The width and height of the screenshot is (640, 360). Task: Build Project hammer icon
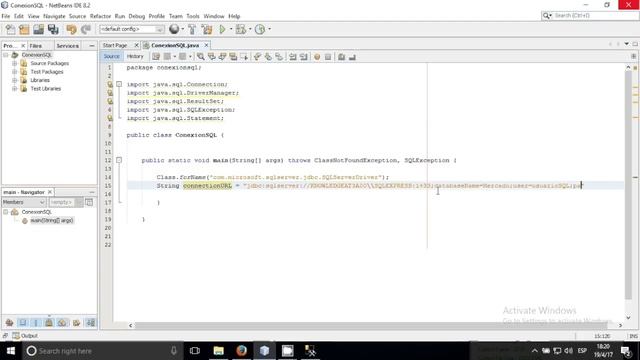click(x=192, y=29)
